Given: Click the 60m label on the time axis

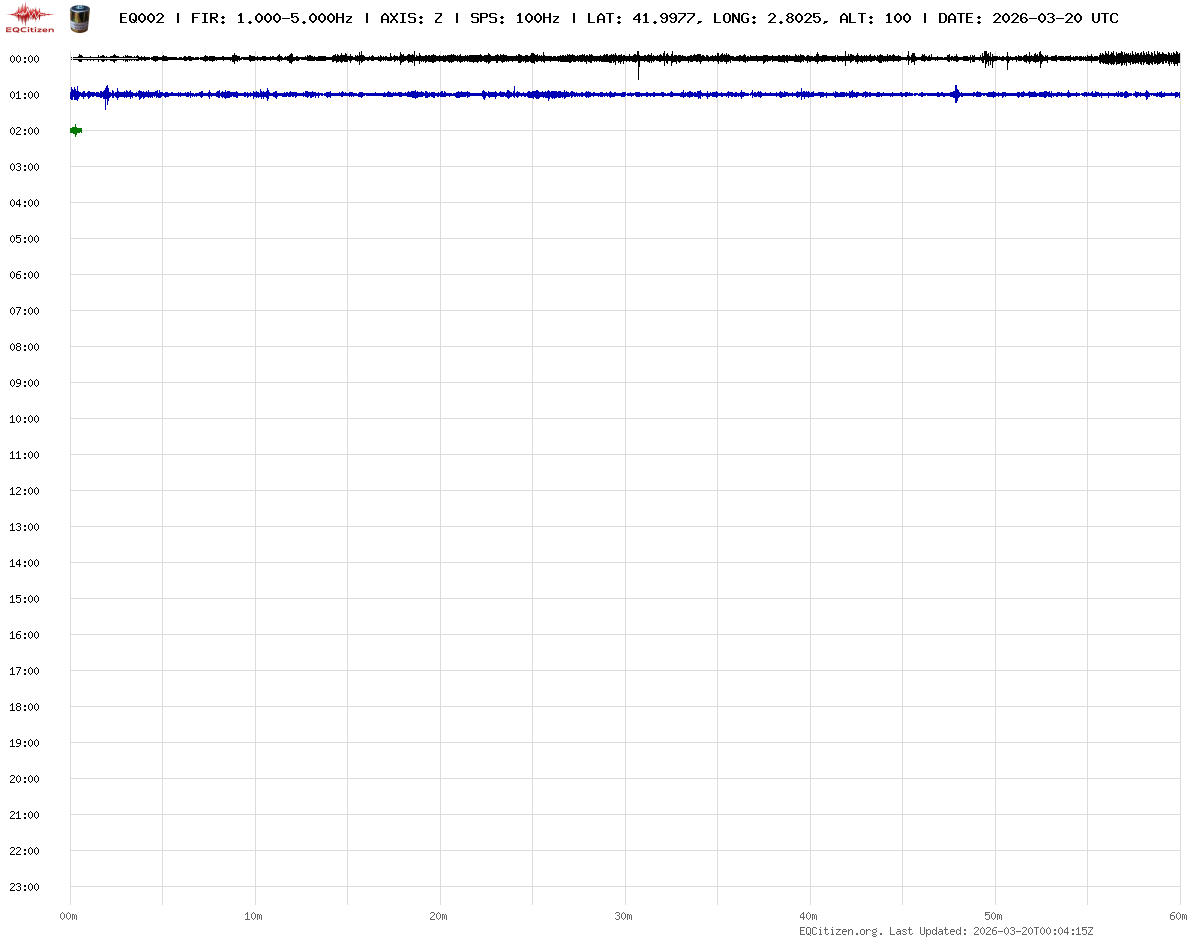Looking at the screenshot, I should [x=1179, y=916].
